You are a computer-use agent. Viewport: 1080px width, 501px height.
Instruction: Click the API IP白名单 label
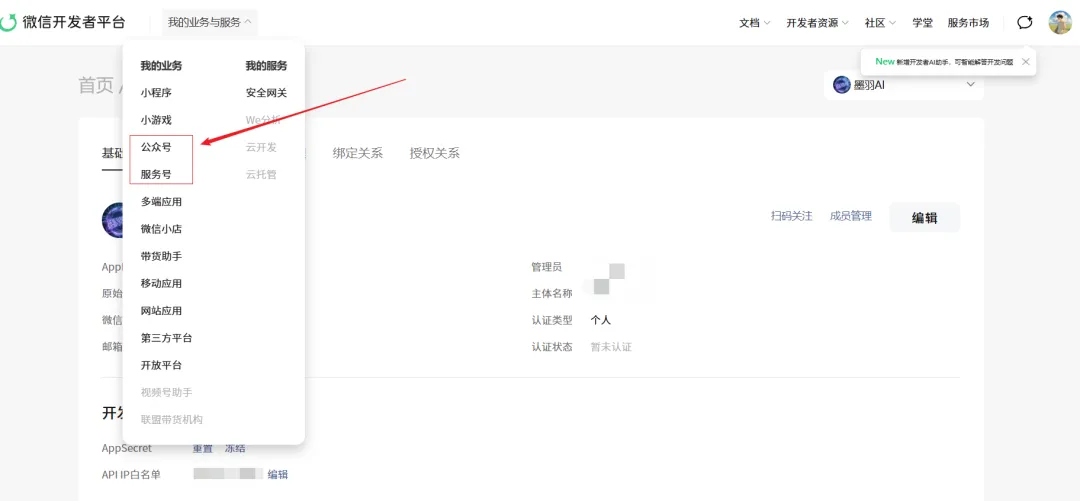[131, 474]
